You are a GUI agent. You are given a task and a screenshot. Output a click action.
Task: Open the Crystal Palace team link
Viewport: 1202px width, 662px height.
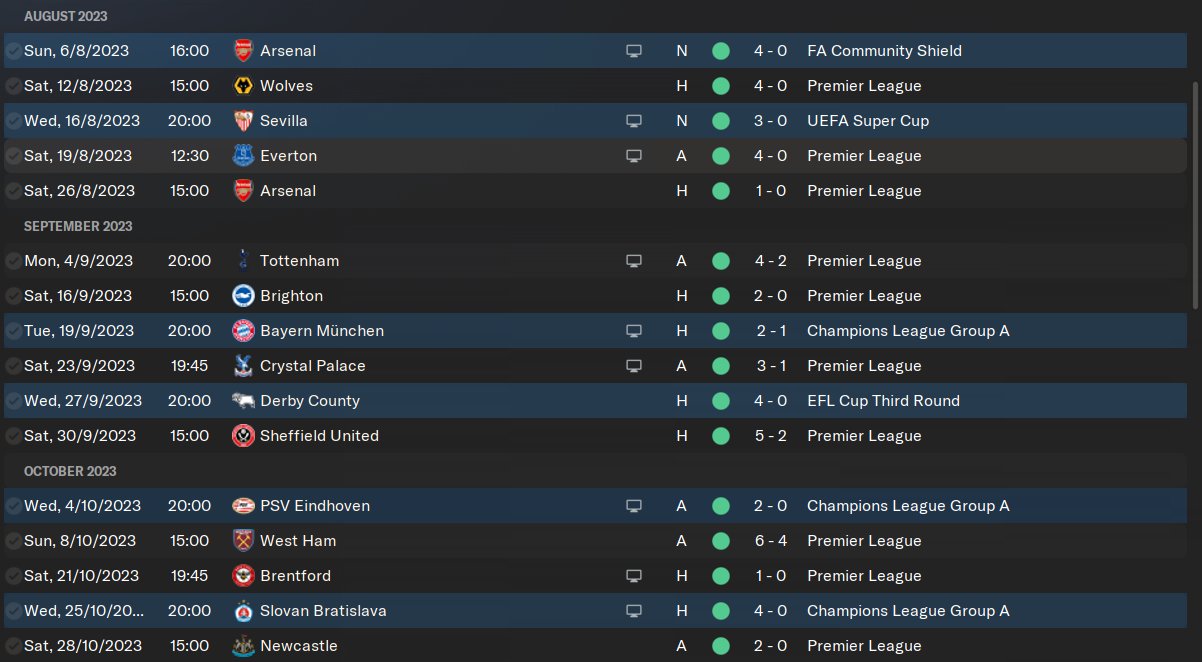(x=313, y=366)
